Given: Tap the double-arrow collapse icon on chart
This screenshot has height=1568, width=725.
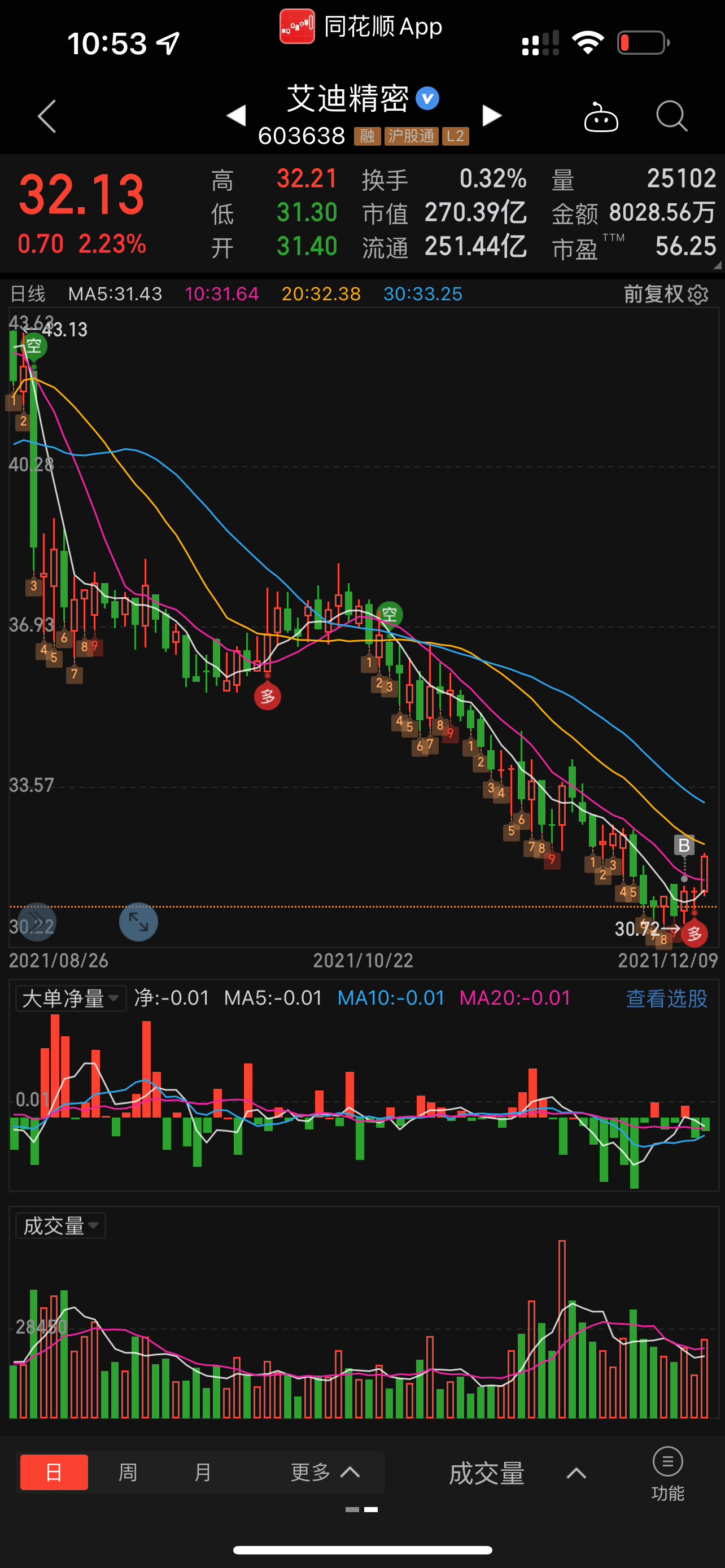Looking at the screenshot, I should click(x=37, y=922).
